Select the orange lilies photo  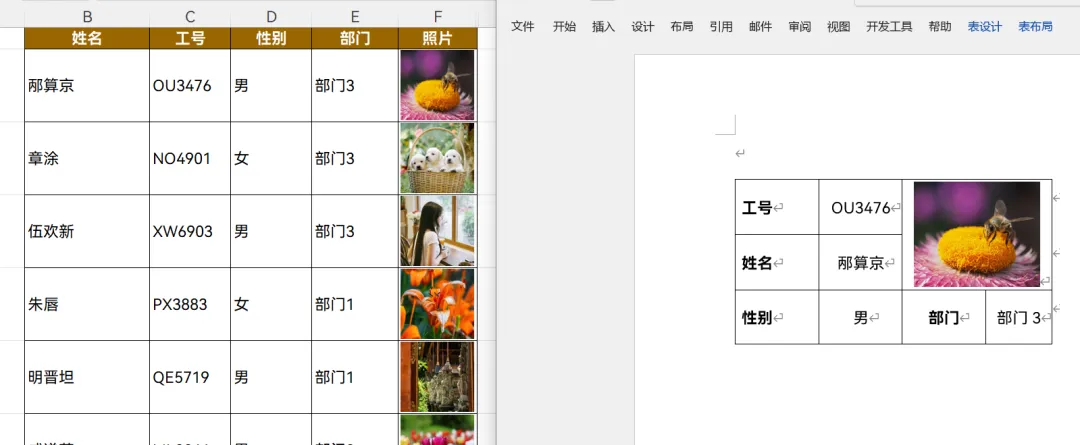pos(437,304)
